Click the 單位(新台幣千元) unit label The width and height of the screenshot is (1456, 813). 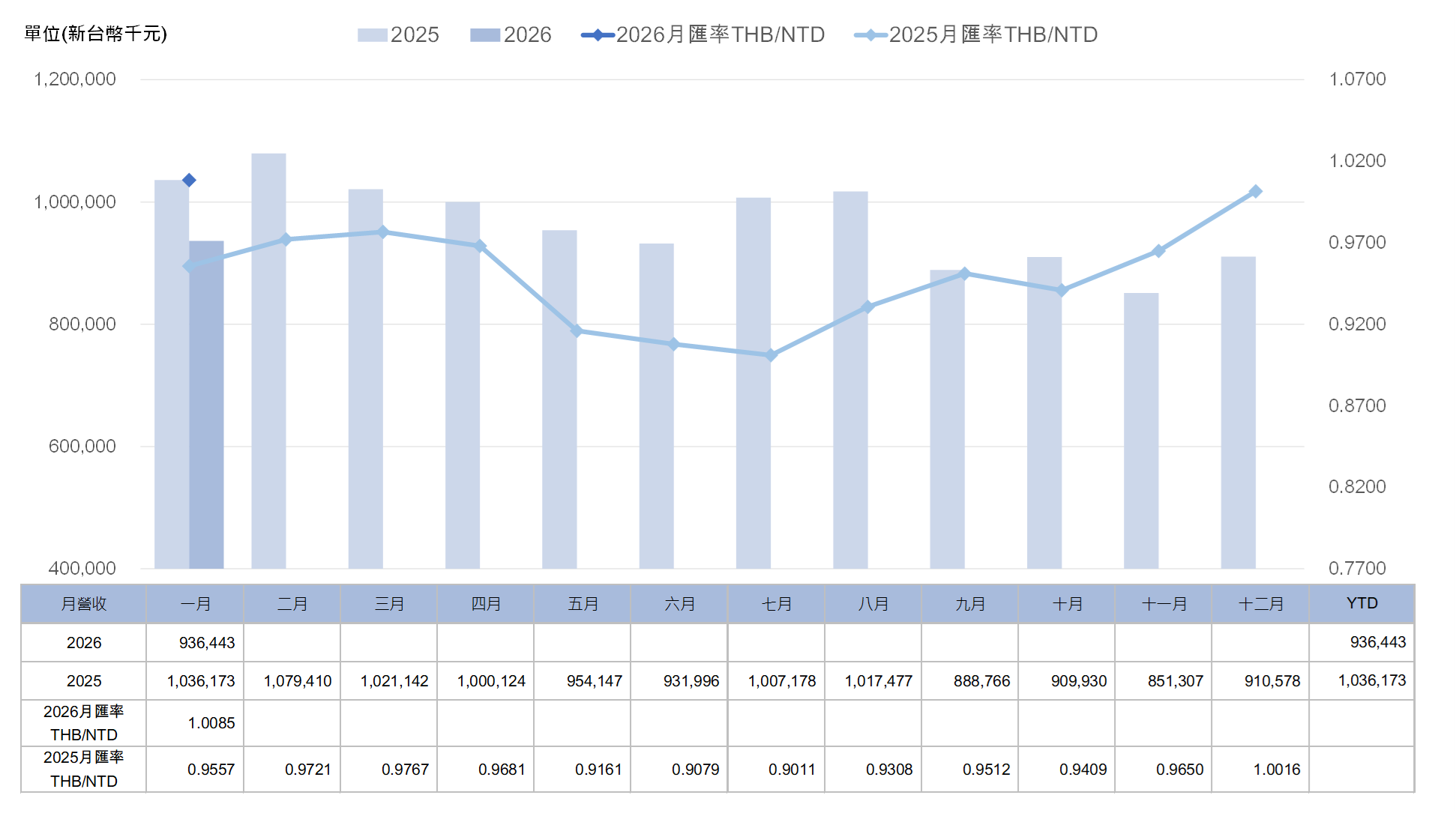95,34
